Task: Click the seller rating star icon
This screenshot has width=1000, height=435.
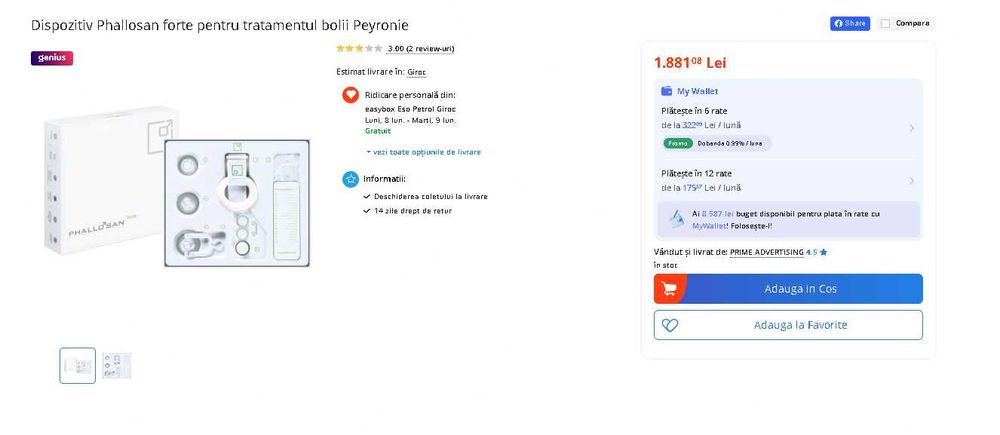Action: (823, 252)
